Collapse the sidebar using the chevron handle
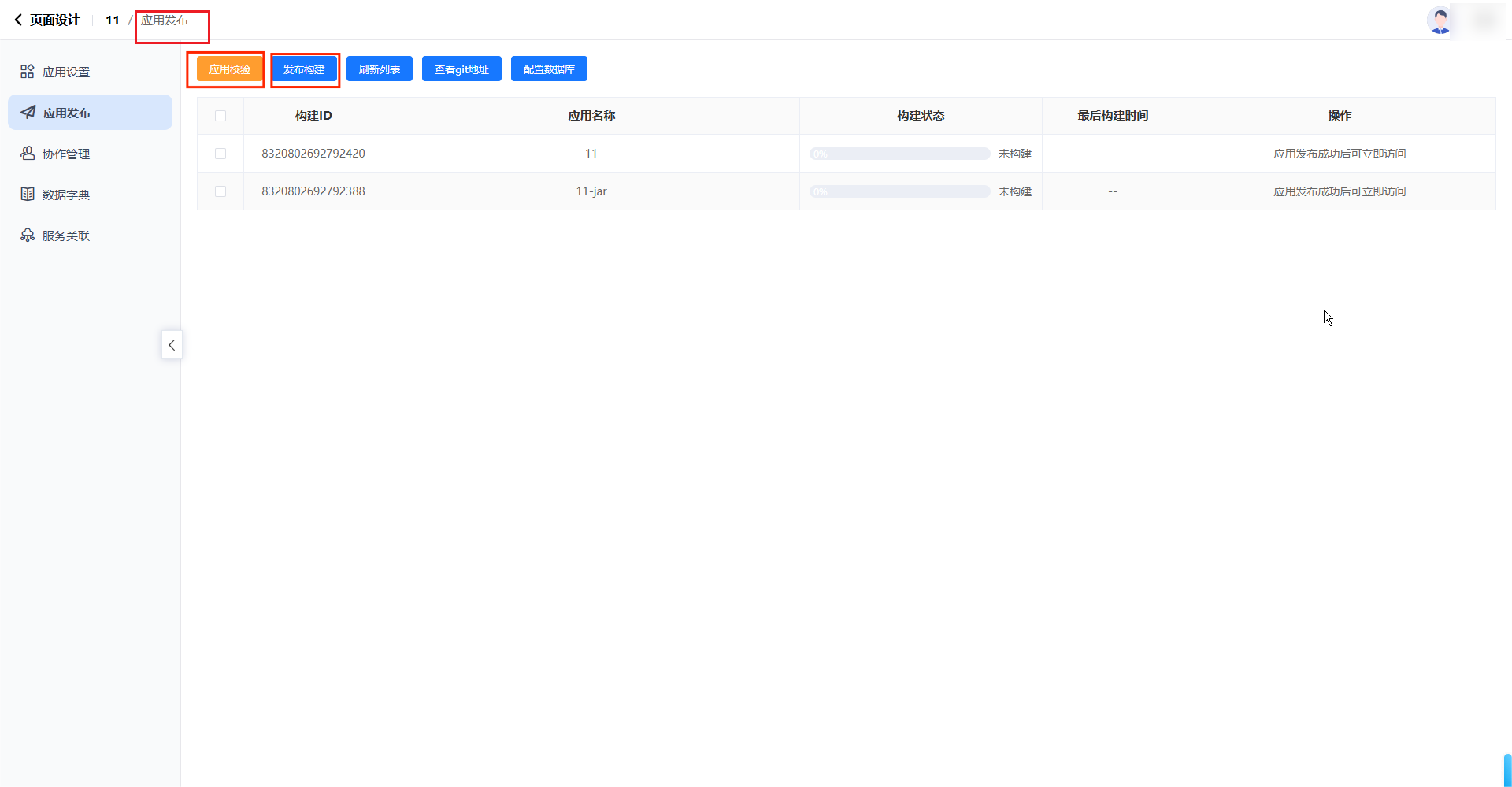 coord(172,345)
